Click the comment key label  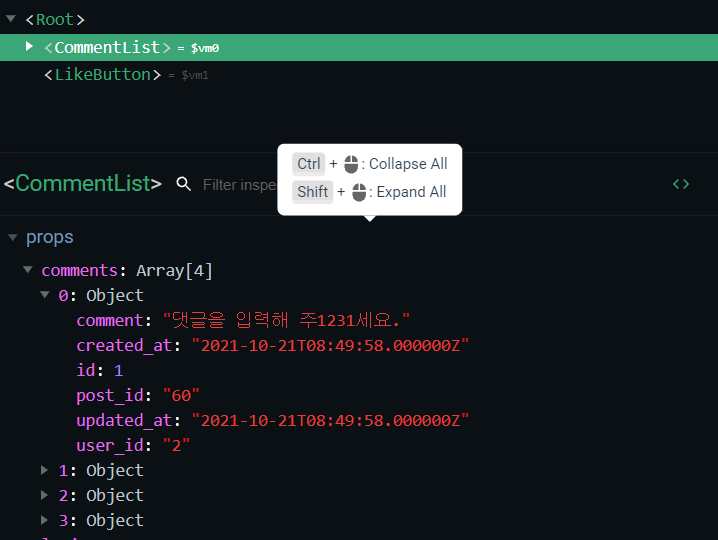(x=110, y=320)
